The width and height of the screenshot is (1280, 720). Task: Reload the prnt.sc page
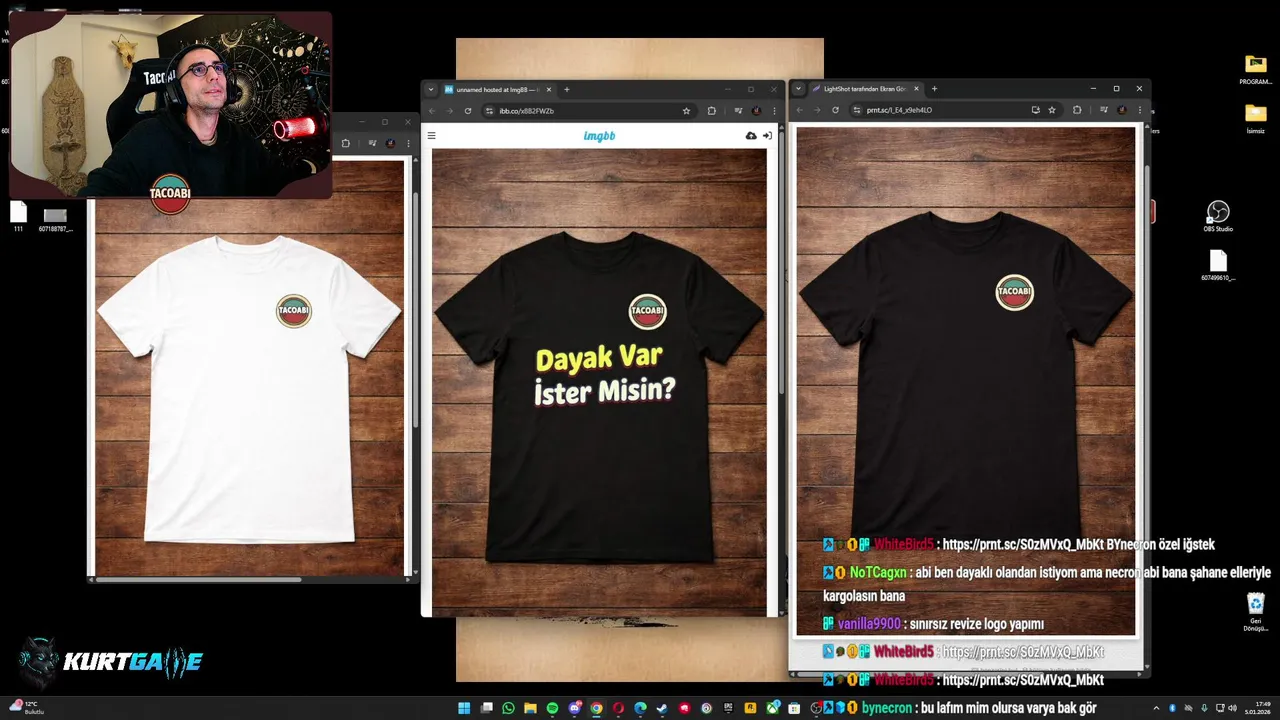point(835,110)
